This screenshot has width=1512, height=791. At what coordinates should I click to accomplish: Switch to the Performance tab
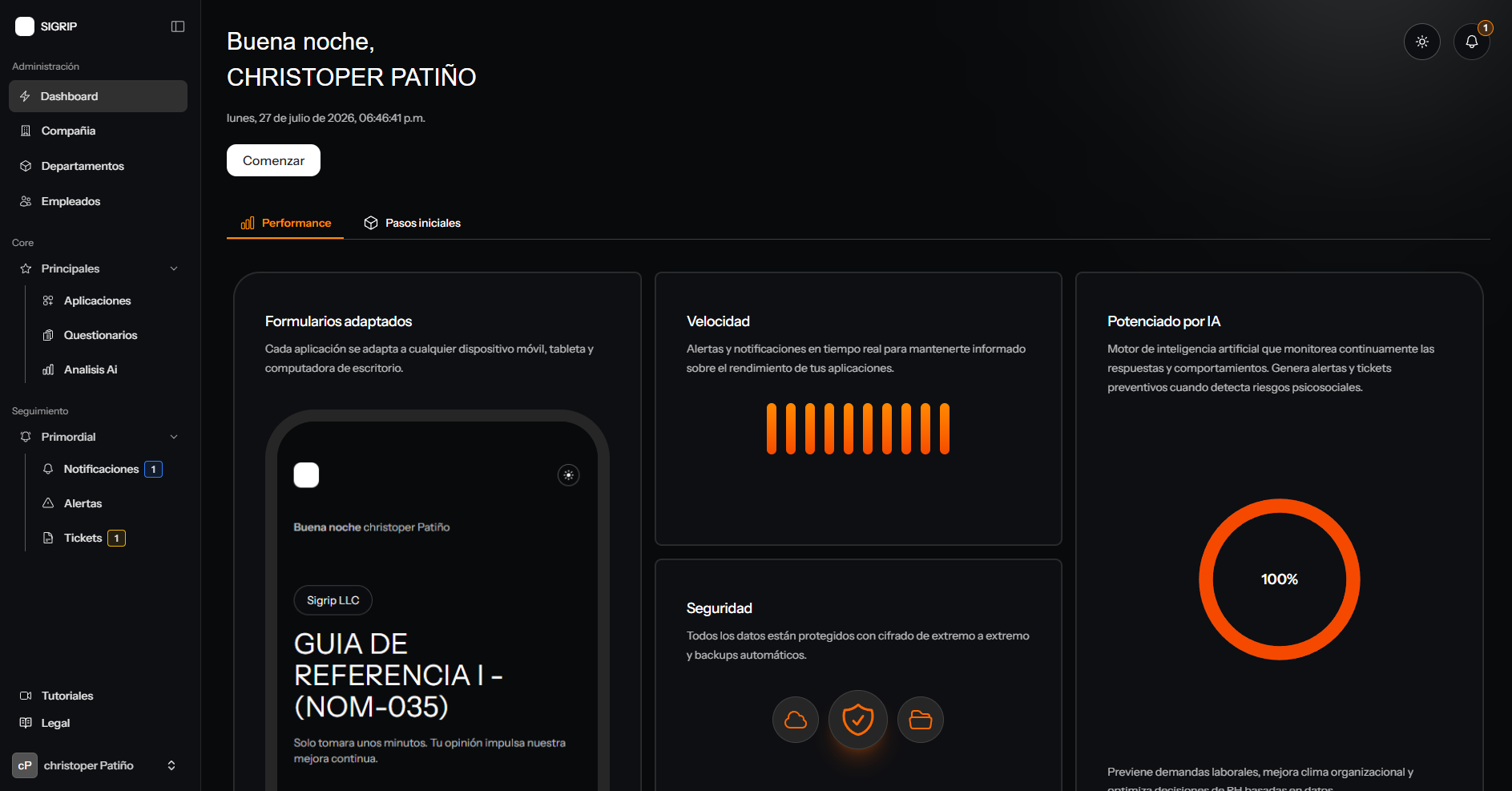tap(285, 223)
